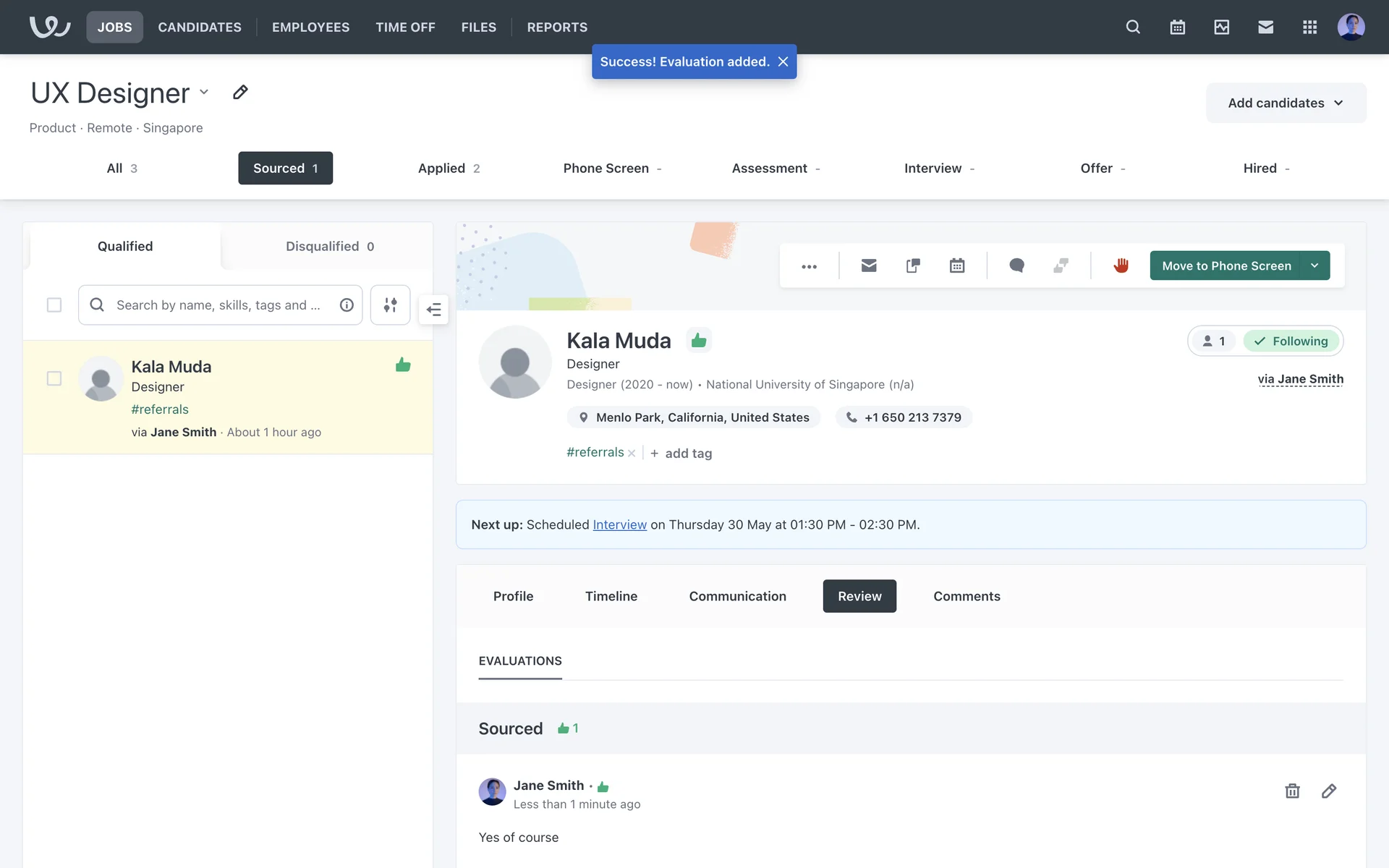Tick the select-all candidates checkbox
The image size is (1389, 868).
coord(54,305)
